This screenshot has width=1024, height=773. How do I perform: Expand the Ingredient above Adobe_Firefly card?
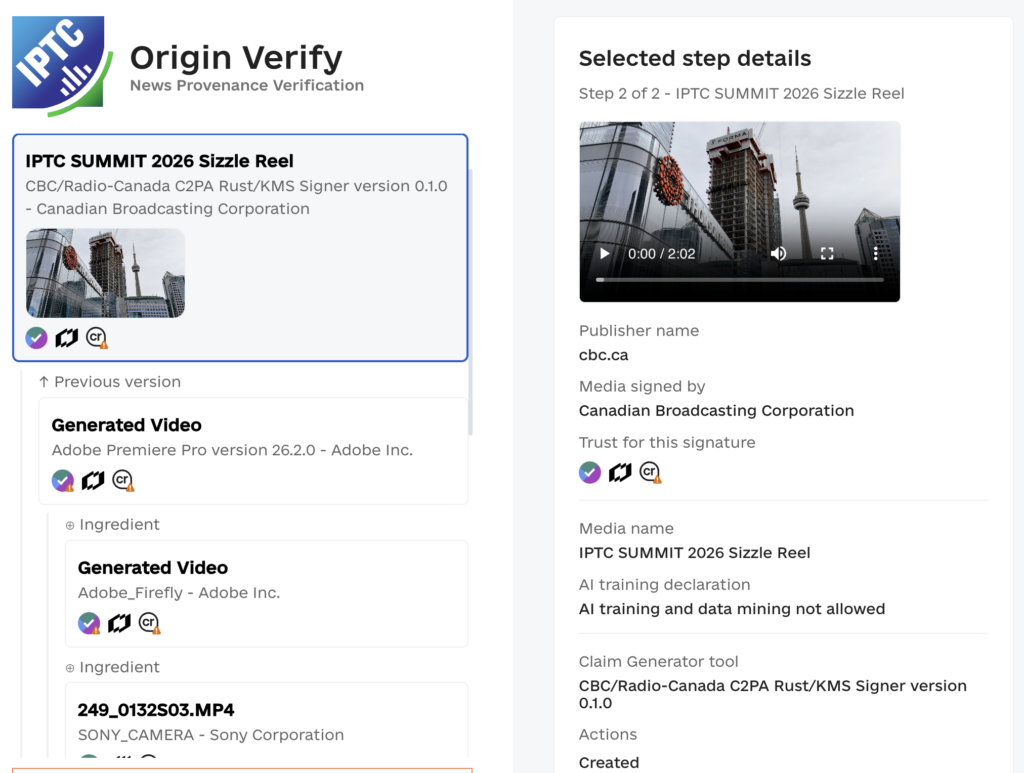click(x=112, y=524)
